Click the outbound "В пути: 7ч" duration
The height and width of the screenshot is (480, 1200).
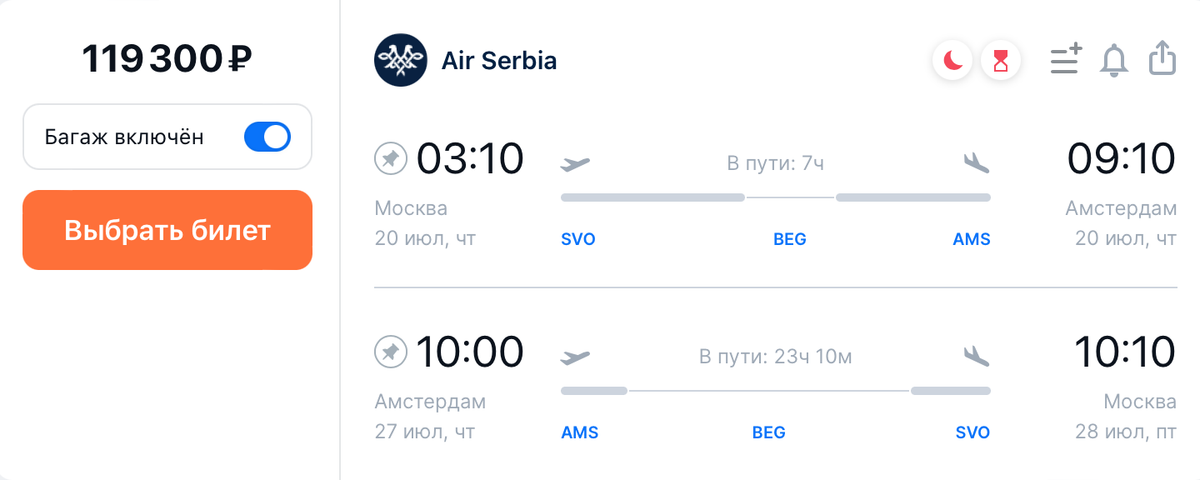[776, 163]
